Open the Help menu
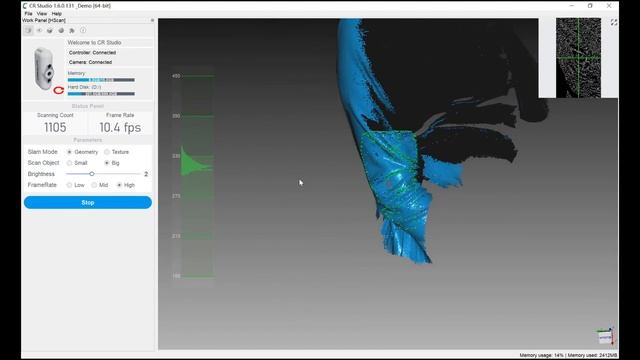This screenshot has height=360, width=640. click(56, 13)
